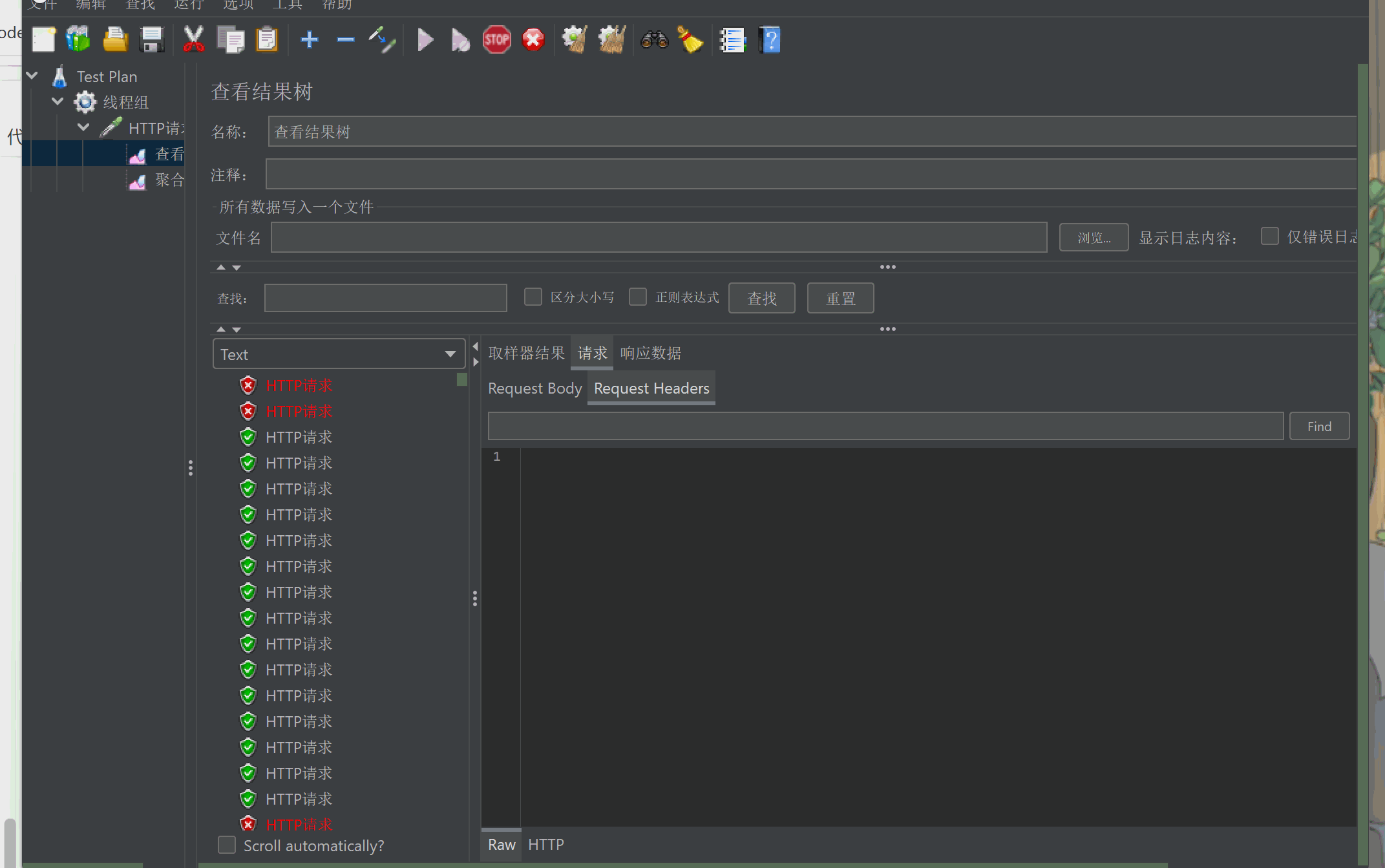Viewport: 1385px width, 868px height.
Task: Open Help with the question mark icon
Action: [x=770, y=40]
